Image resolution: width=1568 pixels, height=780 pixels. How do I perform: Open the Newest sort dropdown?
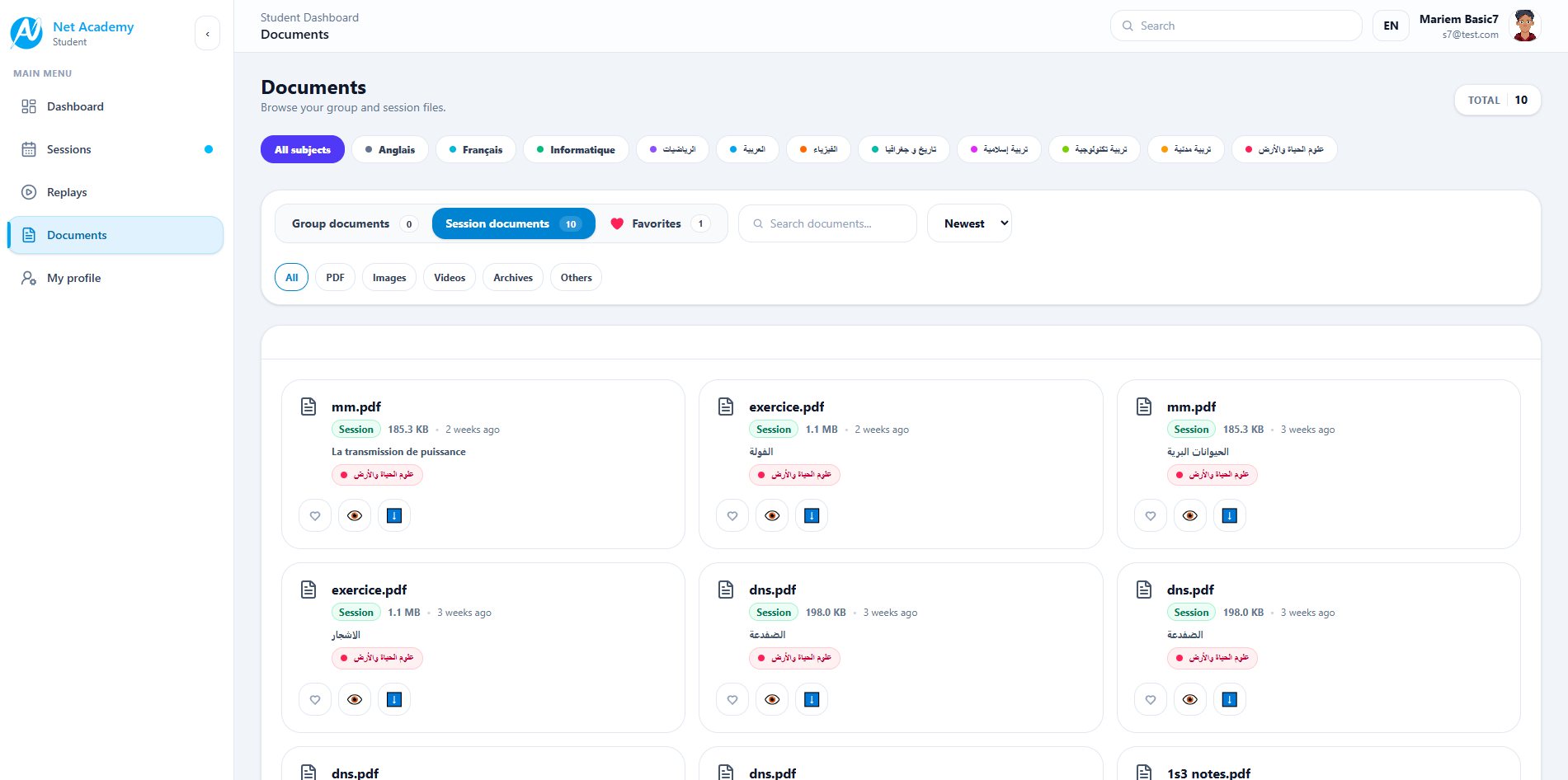click(969, 223)
